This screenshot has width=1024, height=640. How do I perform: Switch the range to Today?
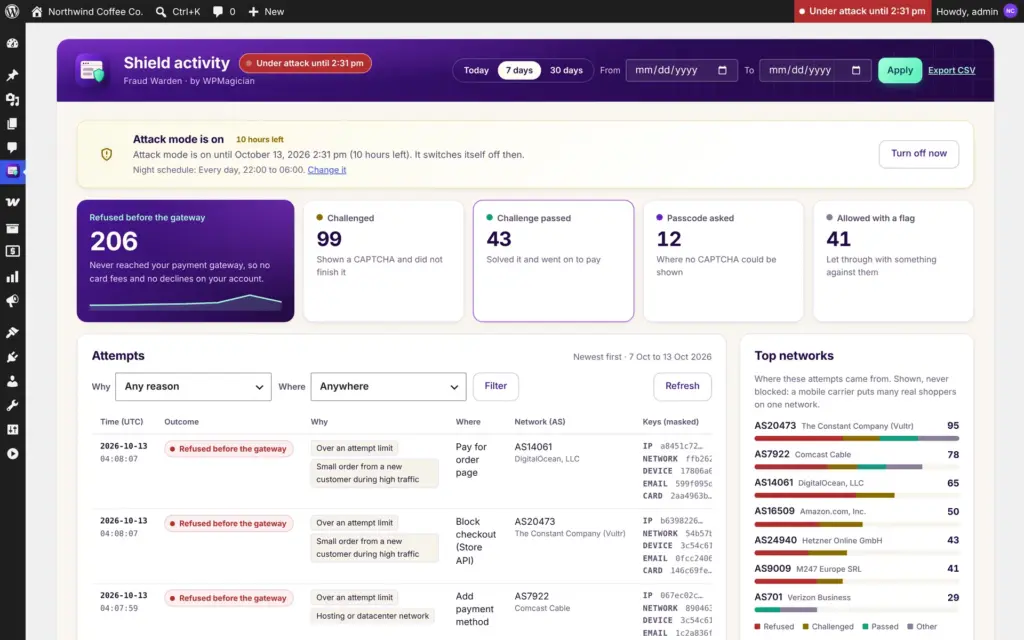tap(476, 71)
